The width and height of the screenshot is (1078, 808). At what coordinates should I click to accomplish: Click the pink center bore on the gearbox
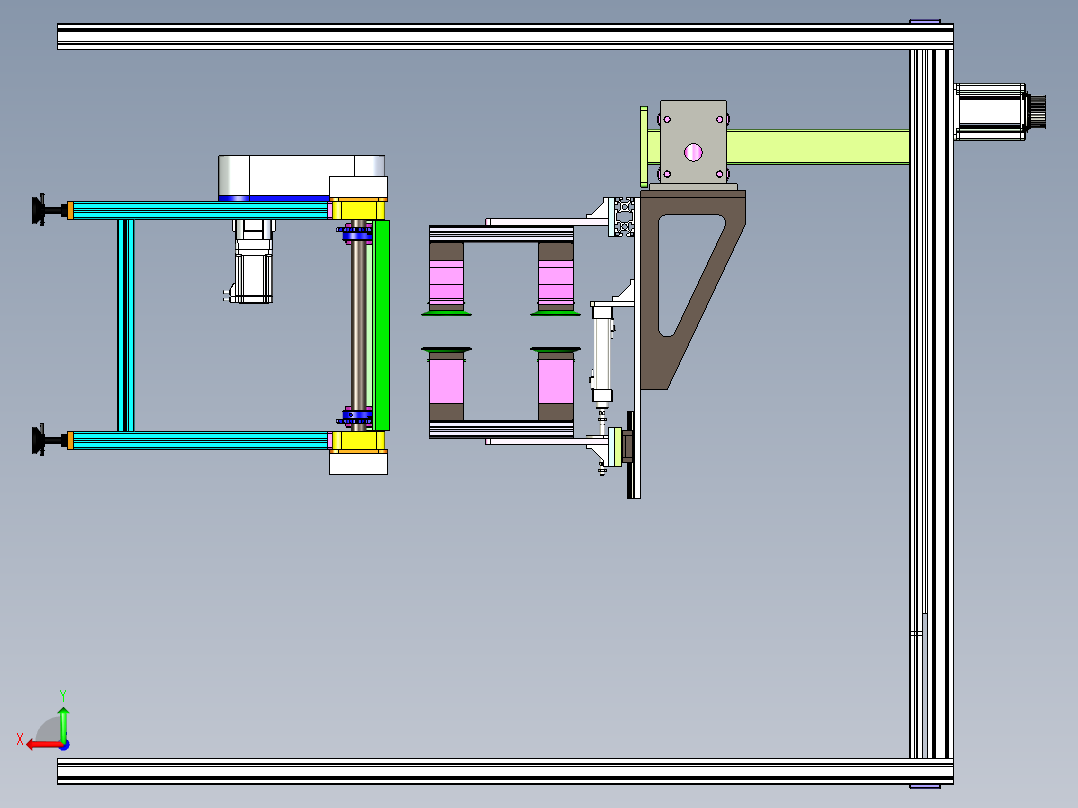coord(693,152)
